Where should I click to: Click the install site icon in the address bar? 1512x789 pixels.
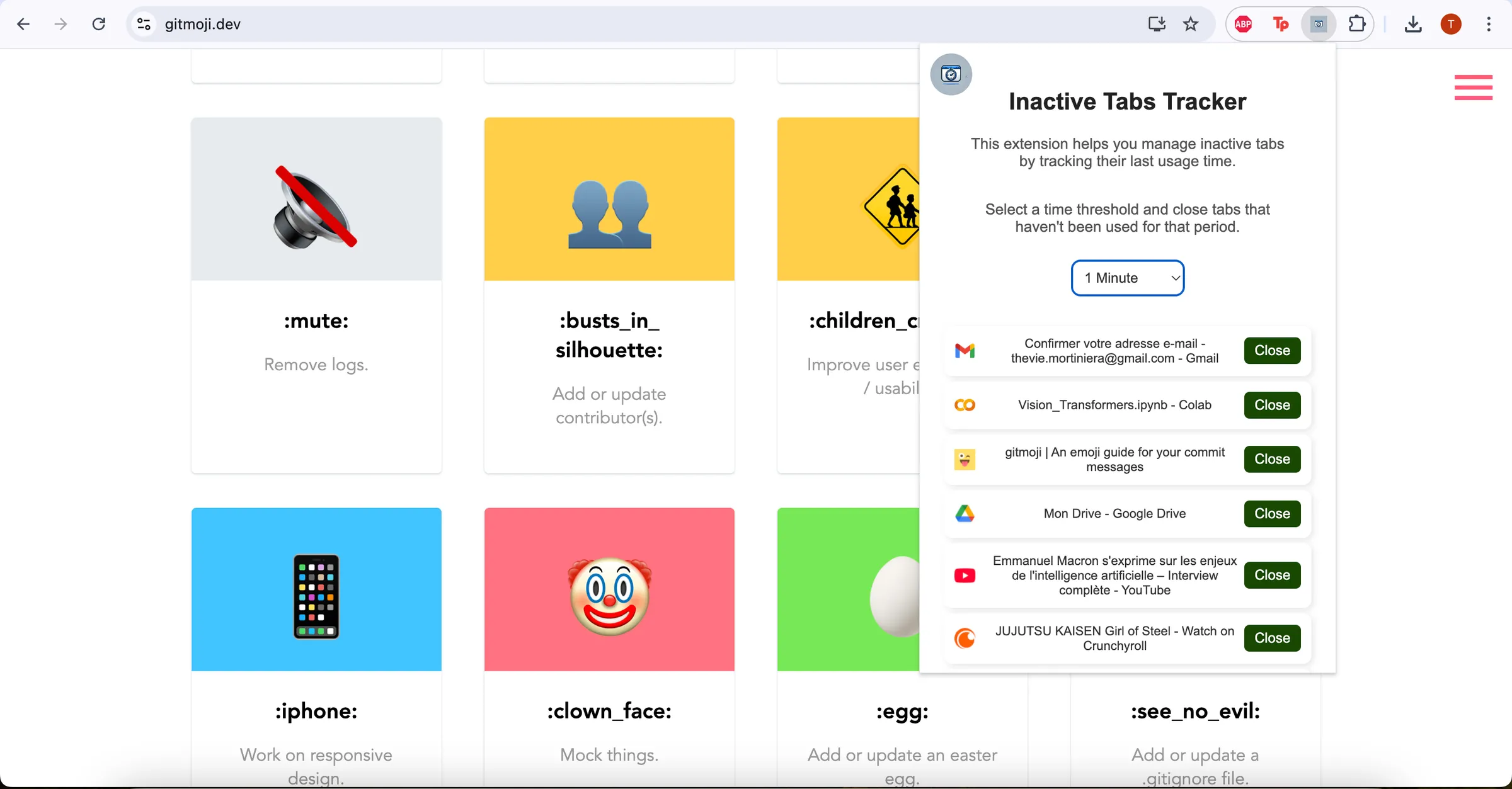(1155, 24)
